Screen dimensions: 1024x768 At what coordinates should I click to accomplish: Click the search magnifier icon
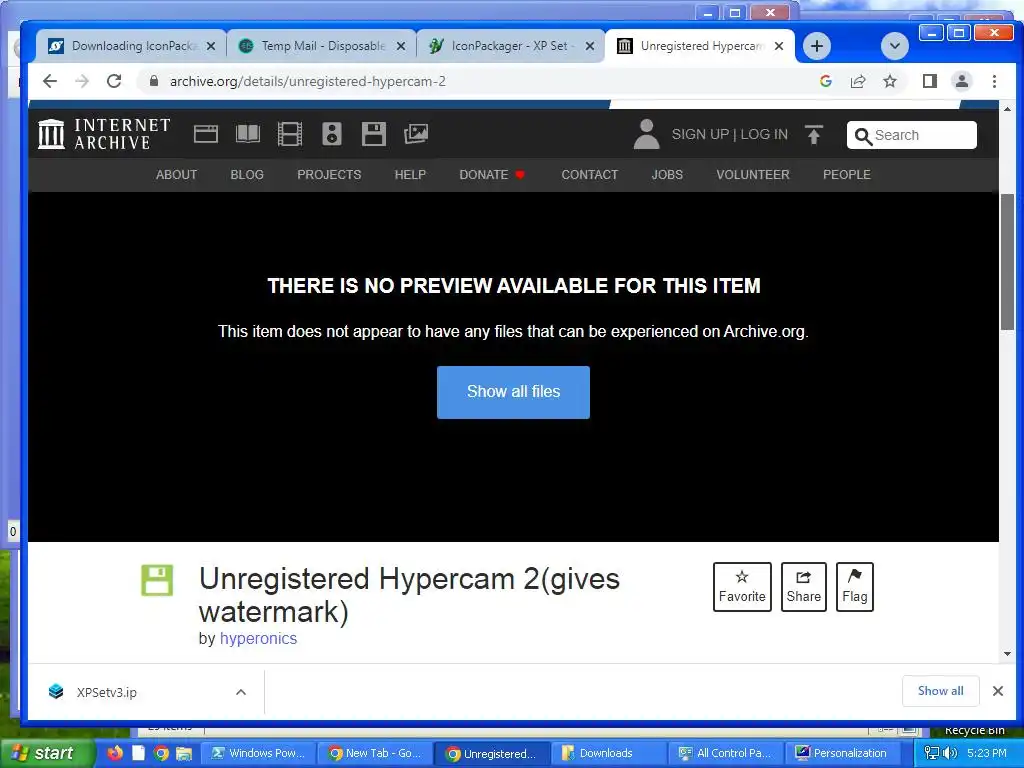pyautogui.click(x=863, y=136)
